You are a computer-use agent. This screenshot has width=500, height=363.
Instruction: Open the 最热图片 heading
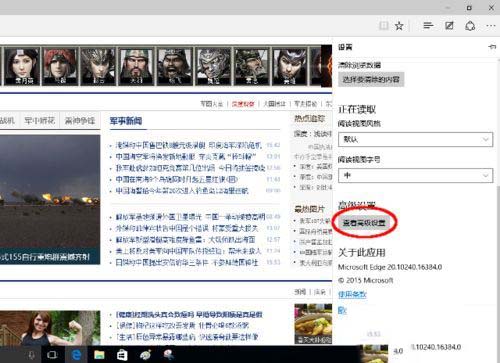[x=309, y=209]
